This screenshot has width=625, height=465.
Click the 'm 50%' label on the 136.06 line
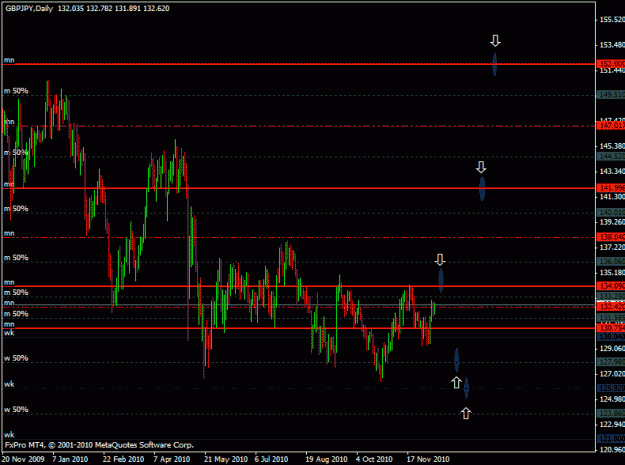16,257
